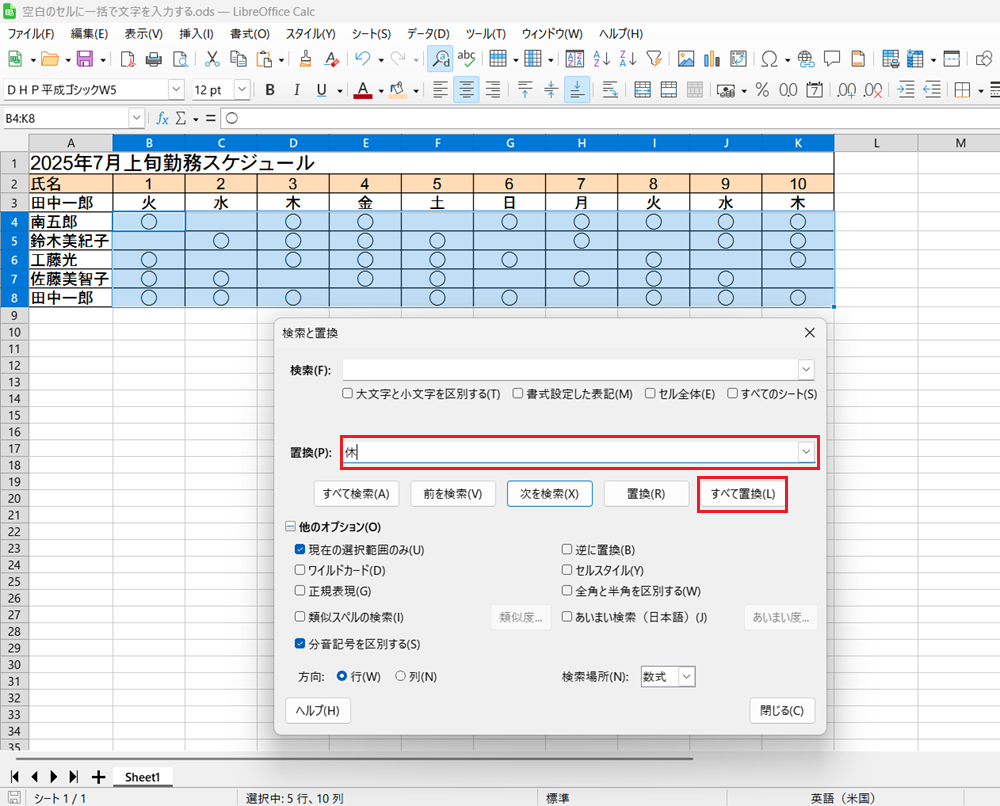Open the font name dropdown
Image resolution: width=1000 pixels, height=806 pixels.
pyautogui.click(x=177, y=90)
